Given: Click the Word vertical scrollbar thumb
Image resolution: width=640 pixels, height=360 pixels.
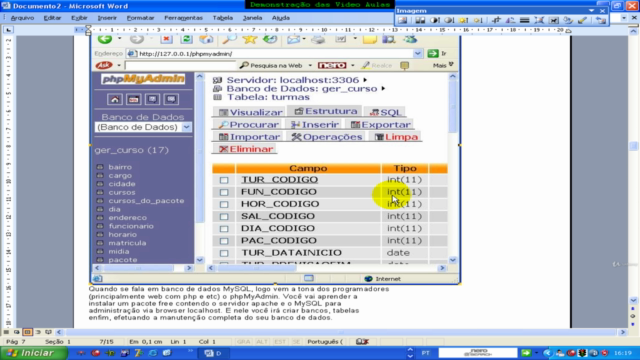Looking at the screenshot, I should click(633, 146).
